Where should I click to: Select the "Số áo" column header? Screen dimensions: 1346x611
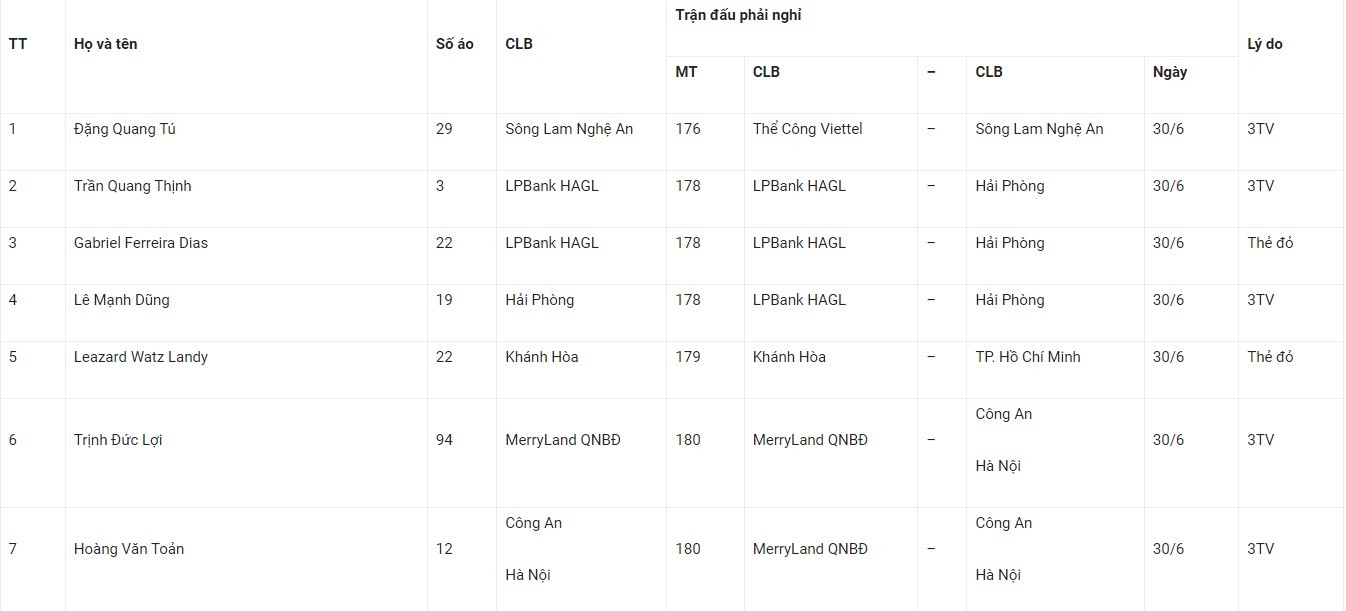(x=455, y=44)
